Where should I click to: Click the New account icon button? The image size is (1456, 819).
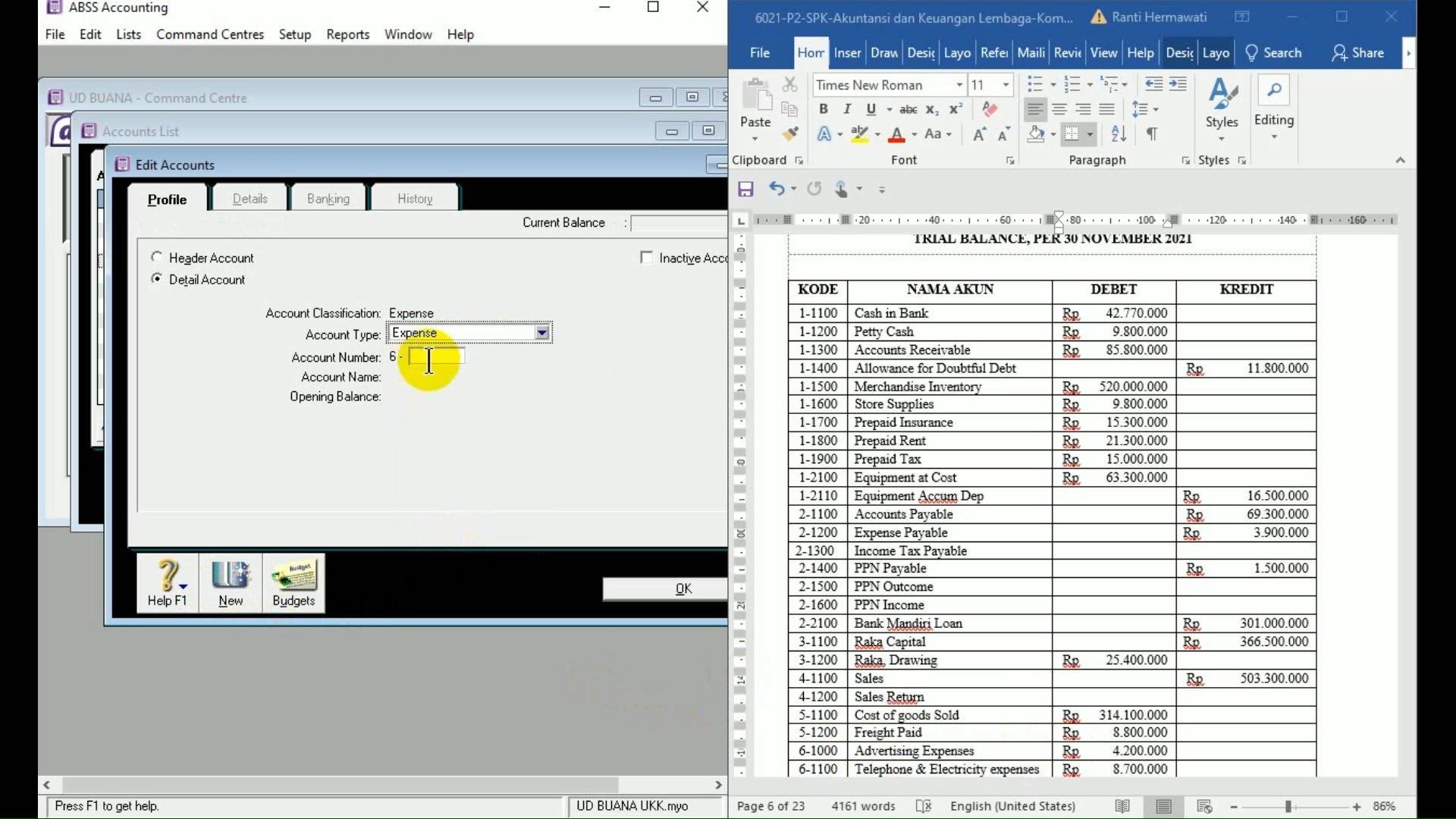point(231,582)
